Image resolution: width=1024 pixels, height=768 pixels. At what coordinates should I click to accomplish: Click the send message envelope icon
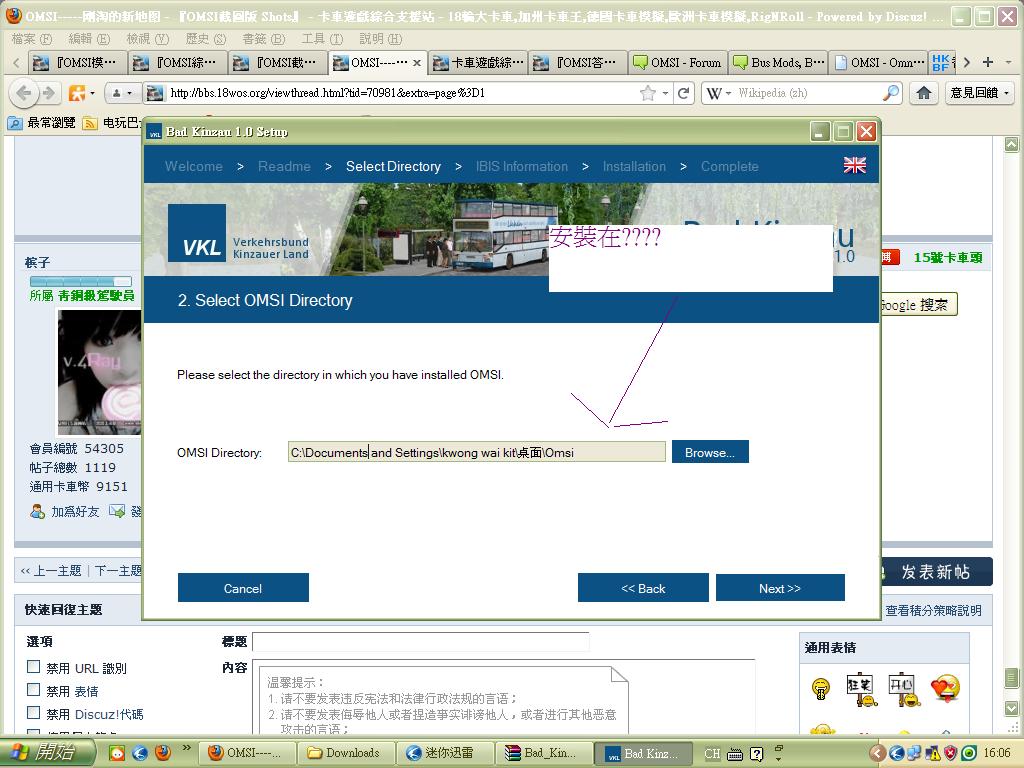click(x=117, y=511)
